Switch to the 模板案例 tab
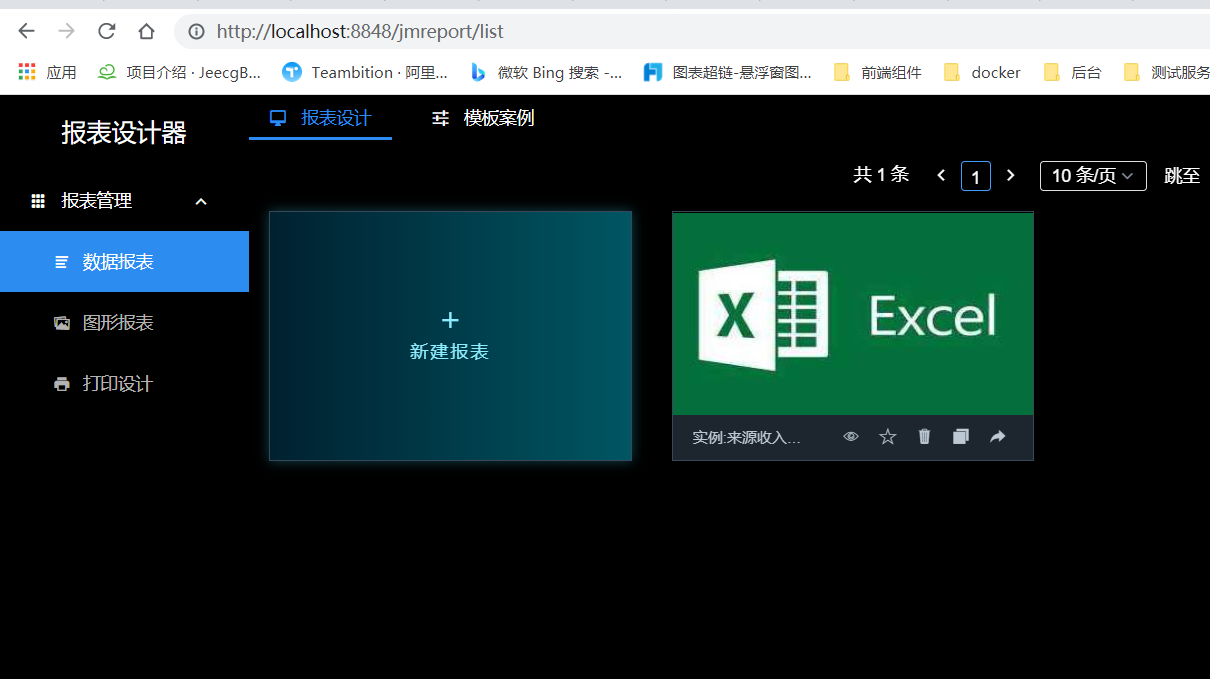This screenshot has width=1210, height=679. (483, 118)
